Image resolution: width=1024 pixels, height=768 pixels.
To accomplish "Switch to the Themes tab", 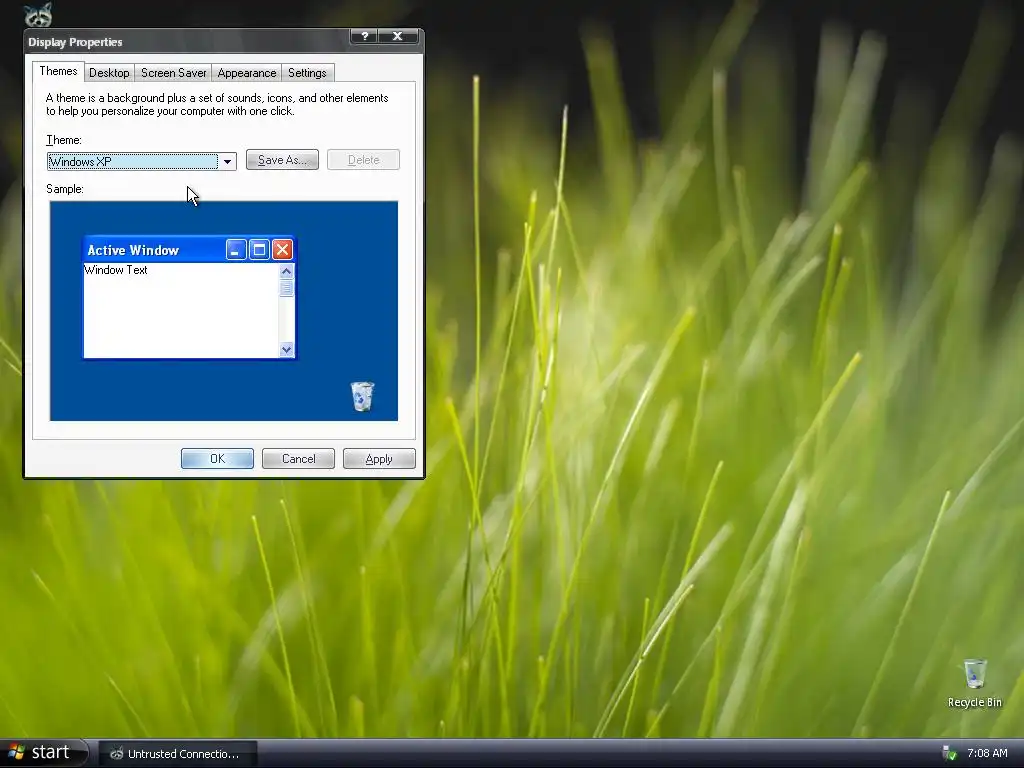I will tap(58, 71).
